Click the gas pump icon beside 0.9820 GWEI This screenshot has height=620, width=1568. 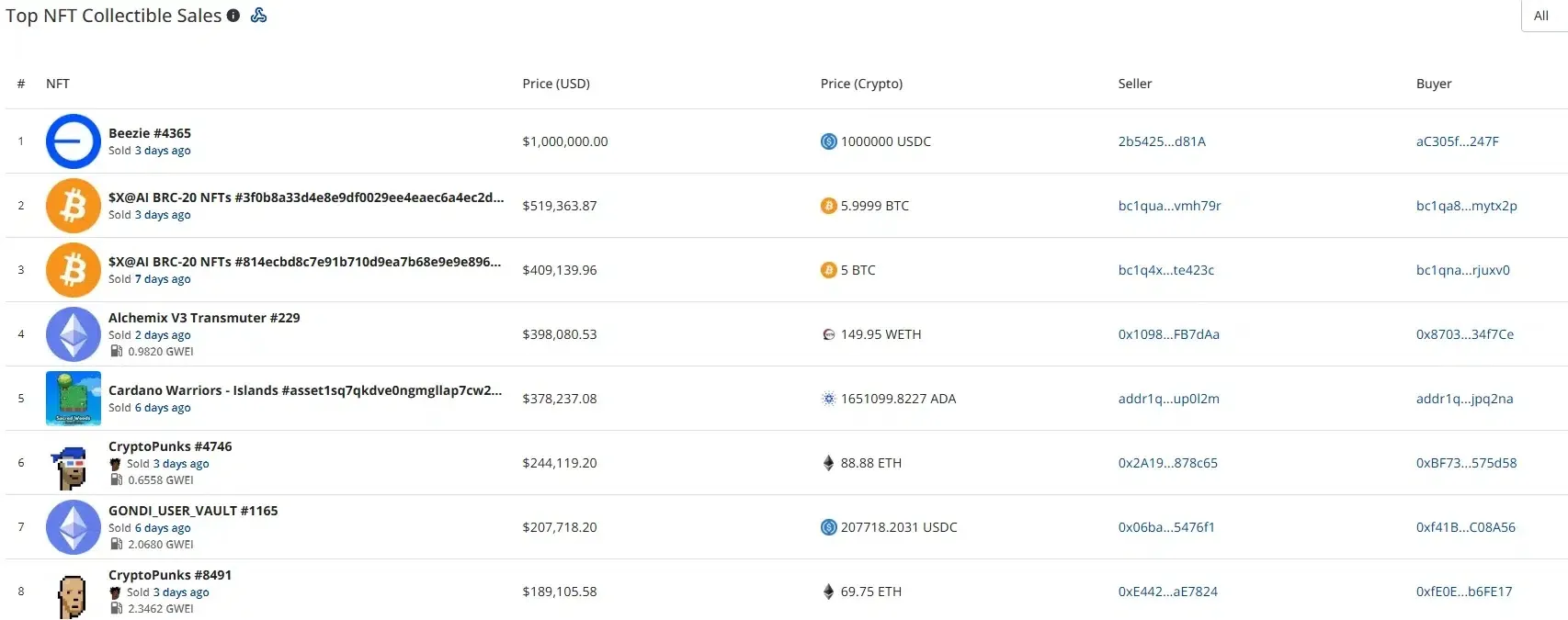point(117,351)
